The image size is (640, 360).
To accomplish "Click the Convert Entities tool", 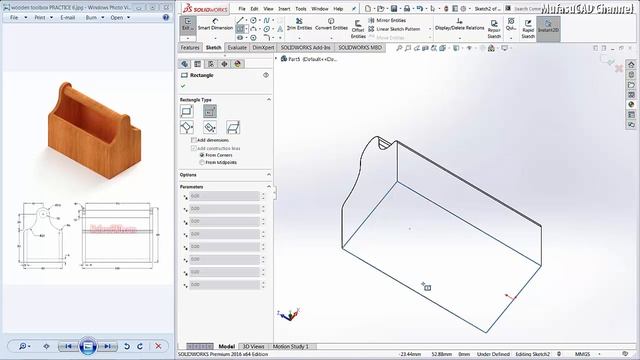I will (x=331, y=24).
